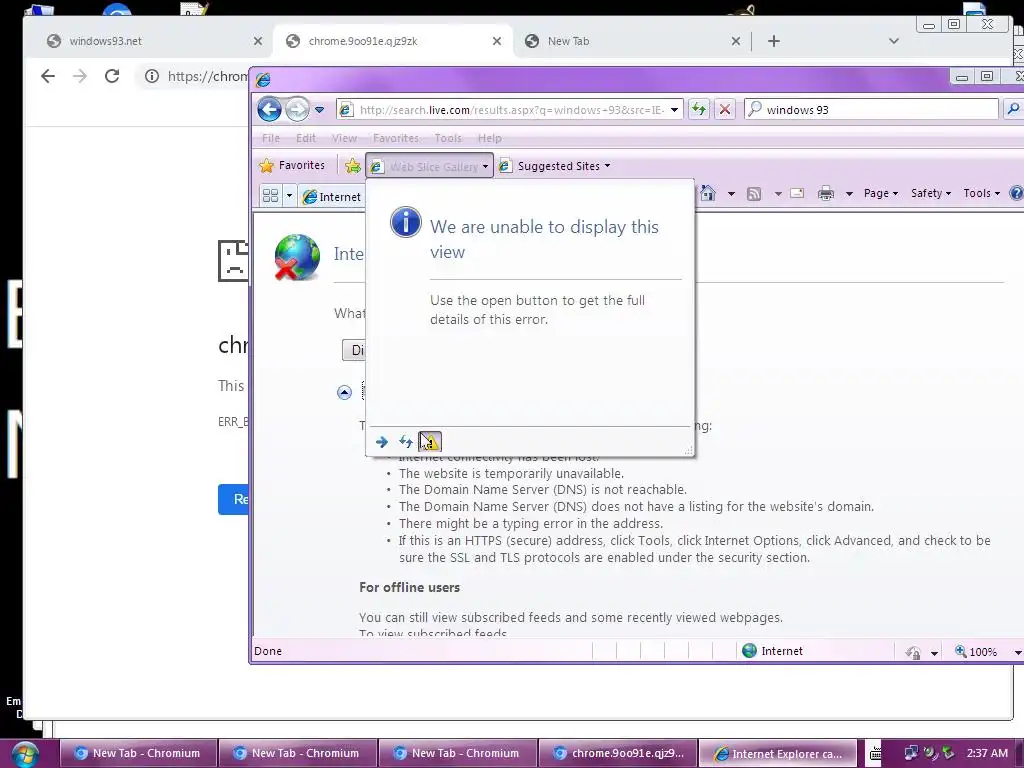Click the magnifier search button in Internet Explorer

coord(1013,109)
